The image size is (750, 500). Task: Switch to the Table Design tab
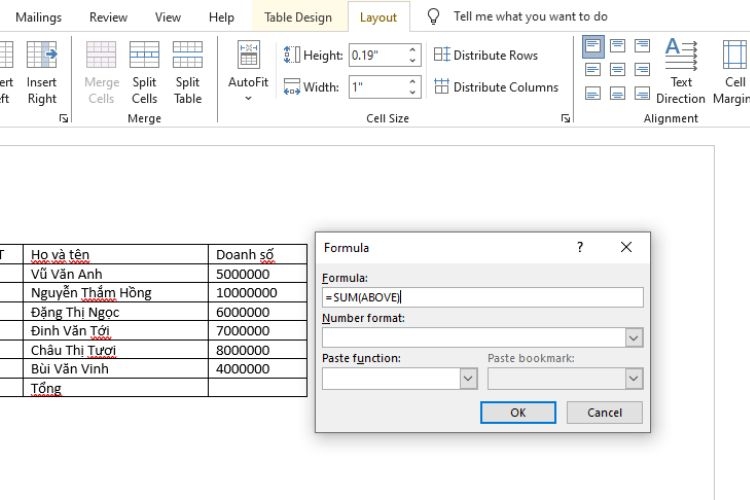[x=298, y=17]
